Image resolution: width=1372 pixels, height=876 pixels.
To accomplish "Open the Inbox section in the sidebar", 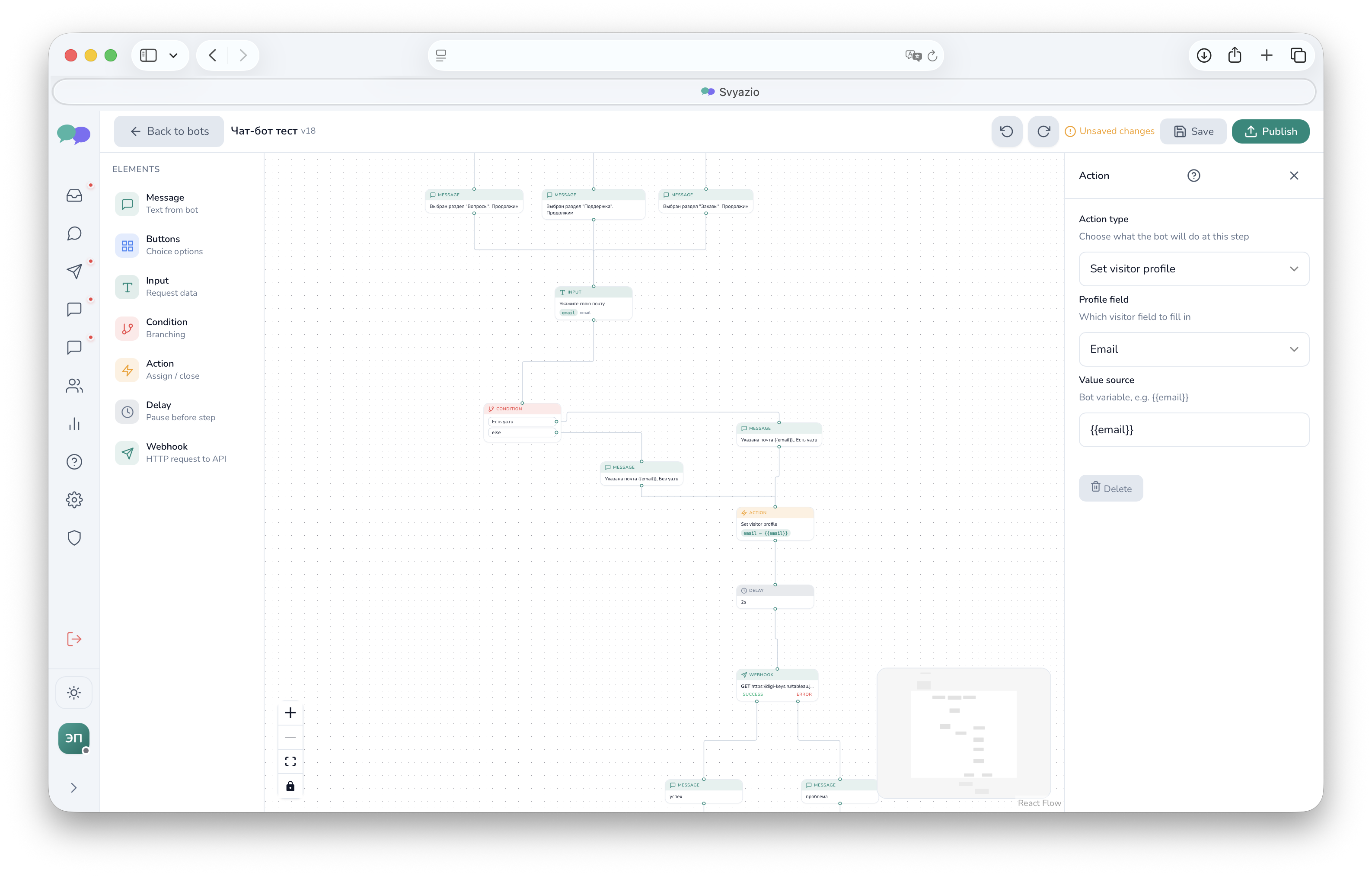I will click(74, 195).
